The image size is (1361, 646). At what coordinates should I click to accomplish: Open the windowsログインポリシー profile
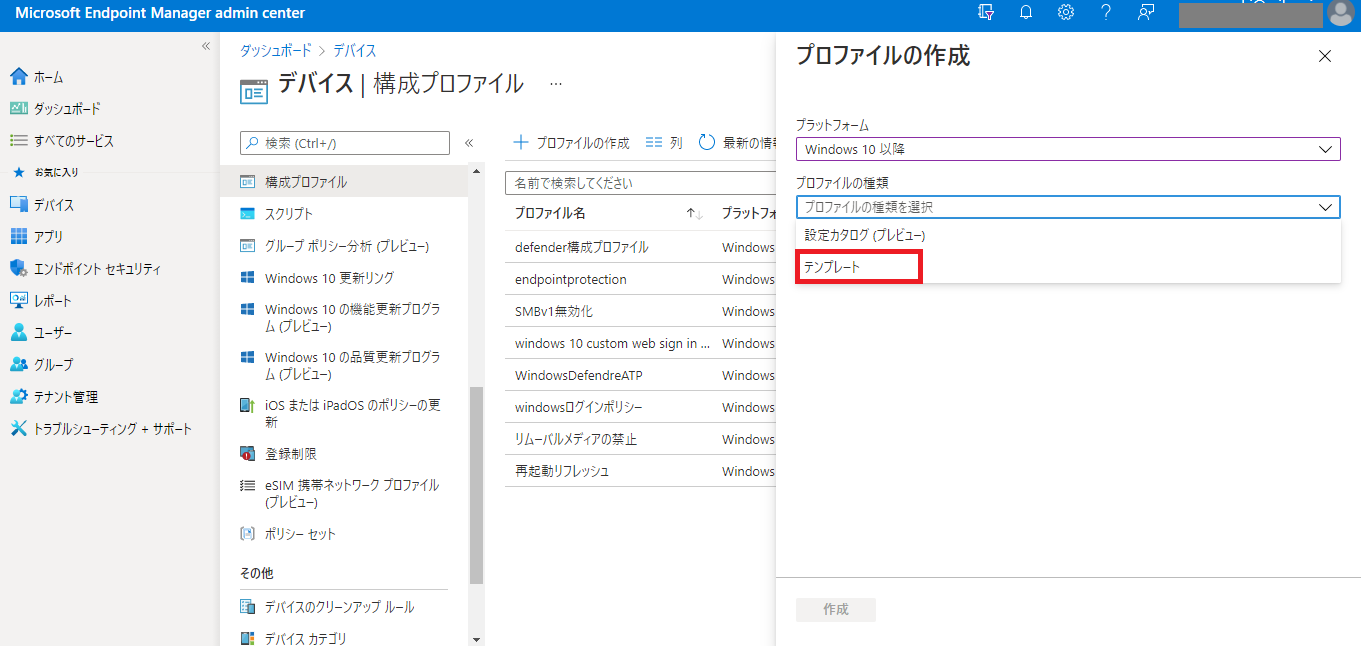click(x=579, y=407)
